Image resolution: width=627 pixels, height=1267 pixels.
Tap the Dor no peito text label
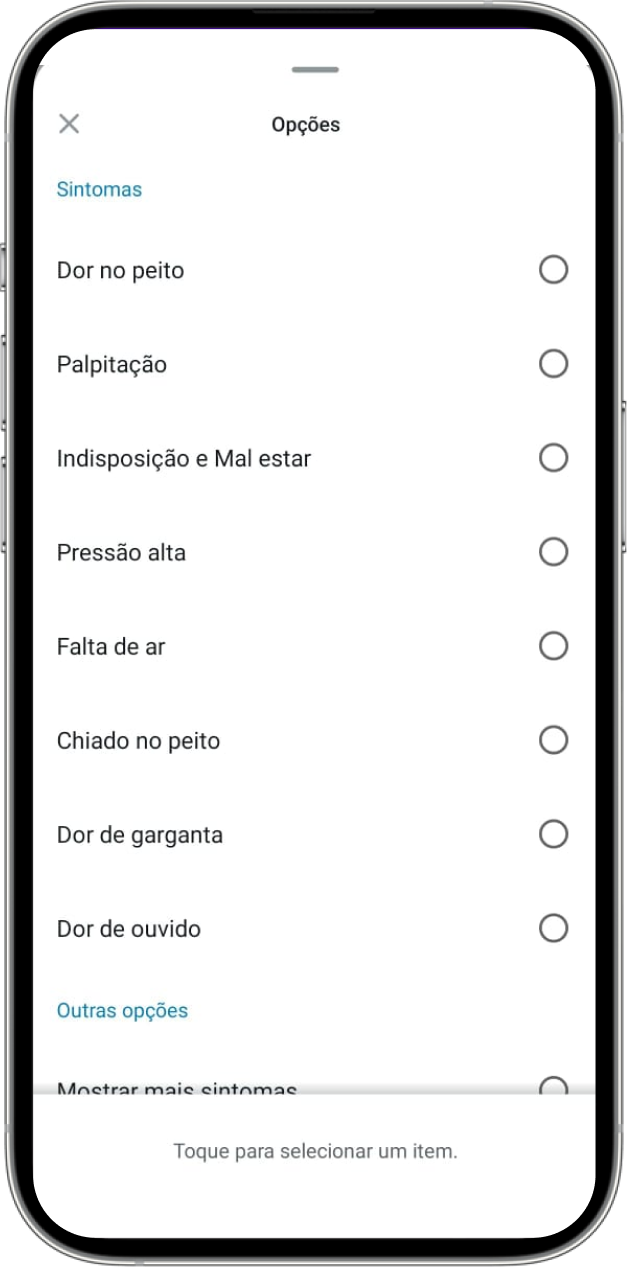coord(120,271)
